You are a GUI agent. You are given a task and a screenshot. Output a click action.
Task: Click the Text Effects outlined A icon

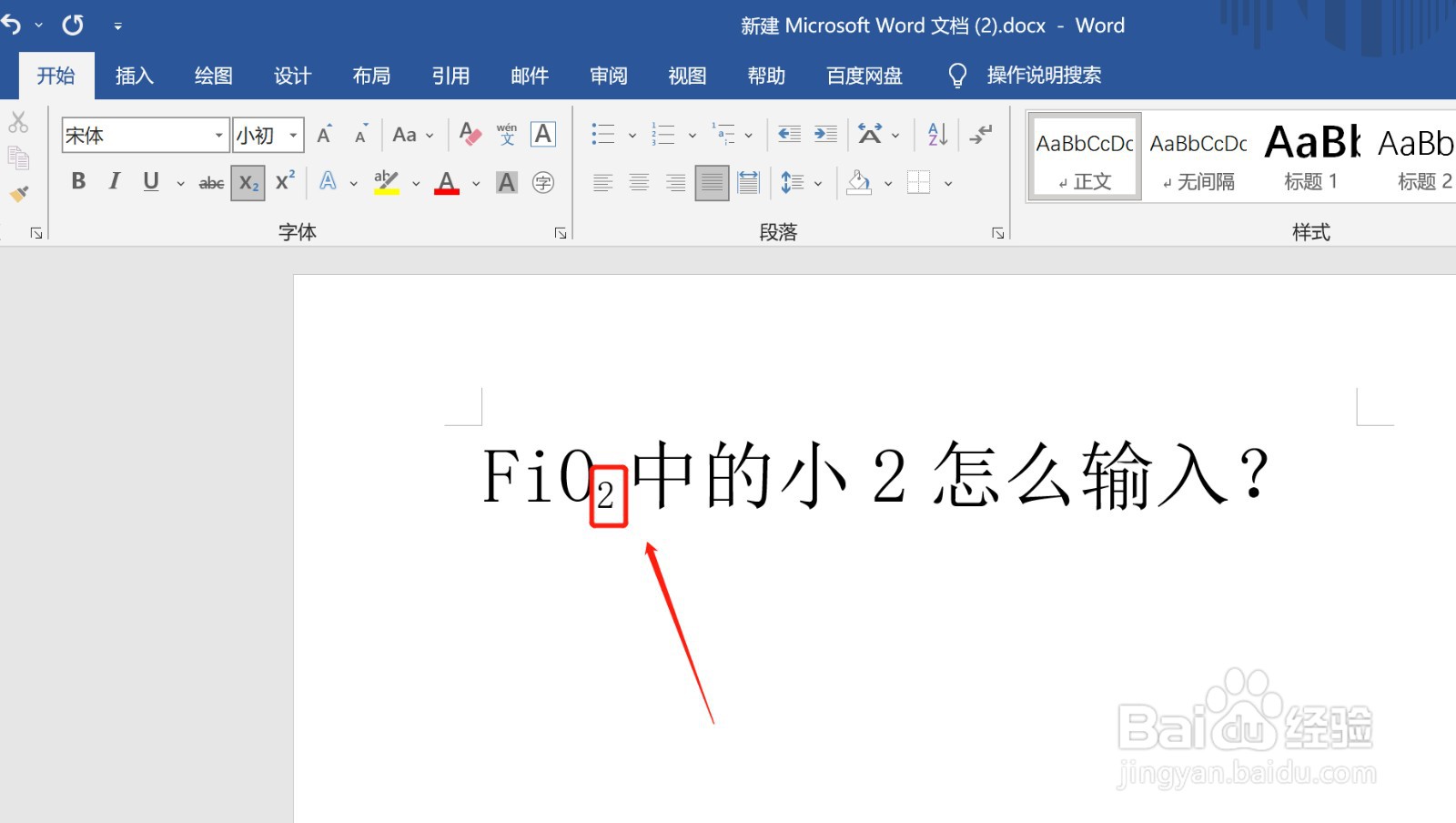coord(328,182)
